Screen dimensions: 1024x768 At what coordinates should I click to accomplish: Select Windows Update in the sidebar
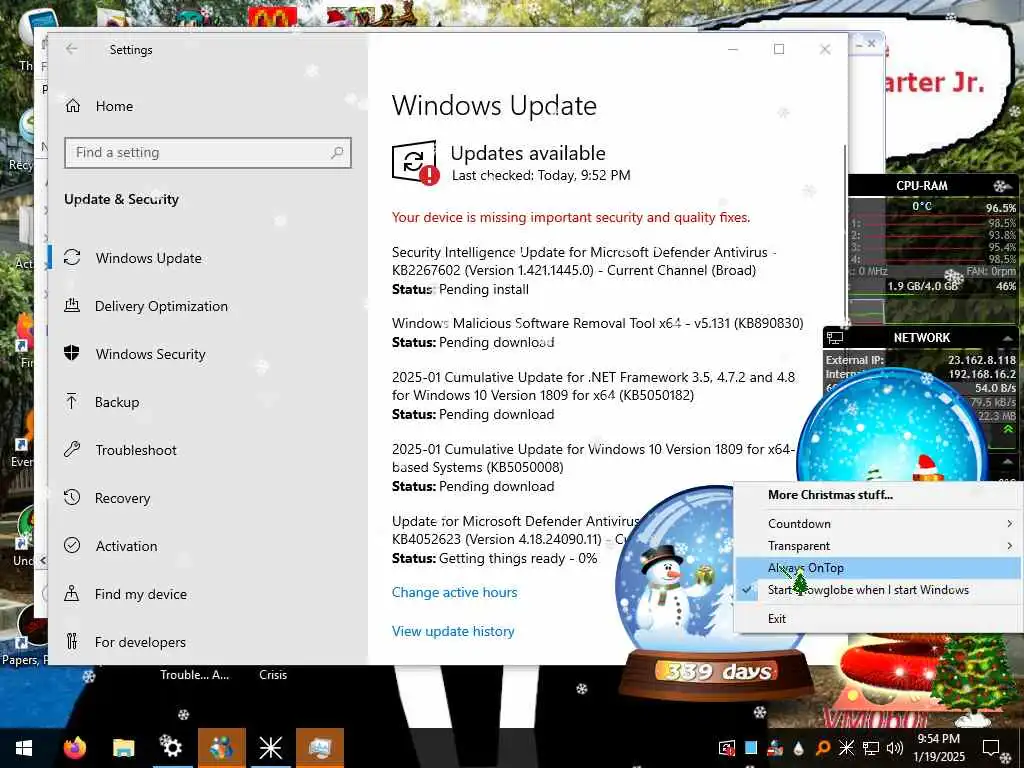coord(148,258)
